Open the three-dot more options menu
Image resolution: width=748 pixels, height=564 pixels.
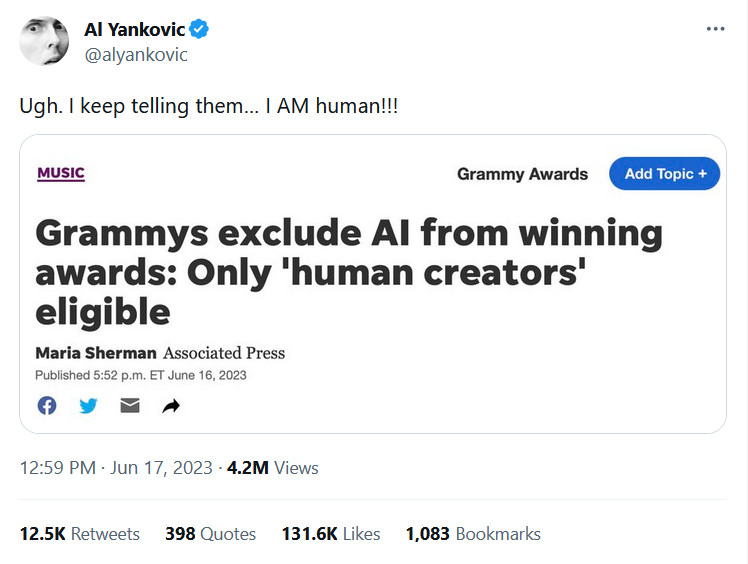(715, 29)
